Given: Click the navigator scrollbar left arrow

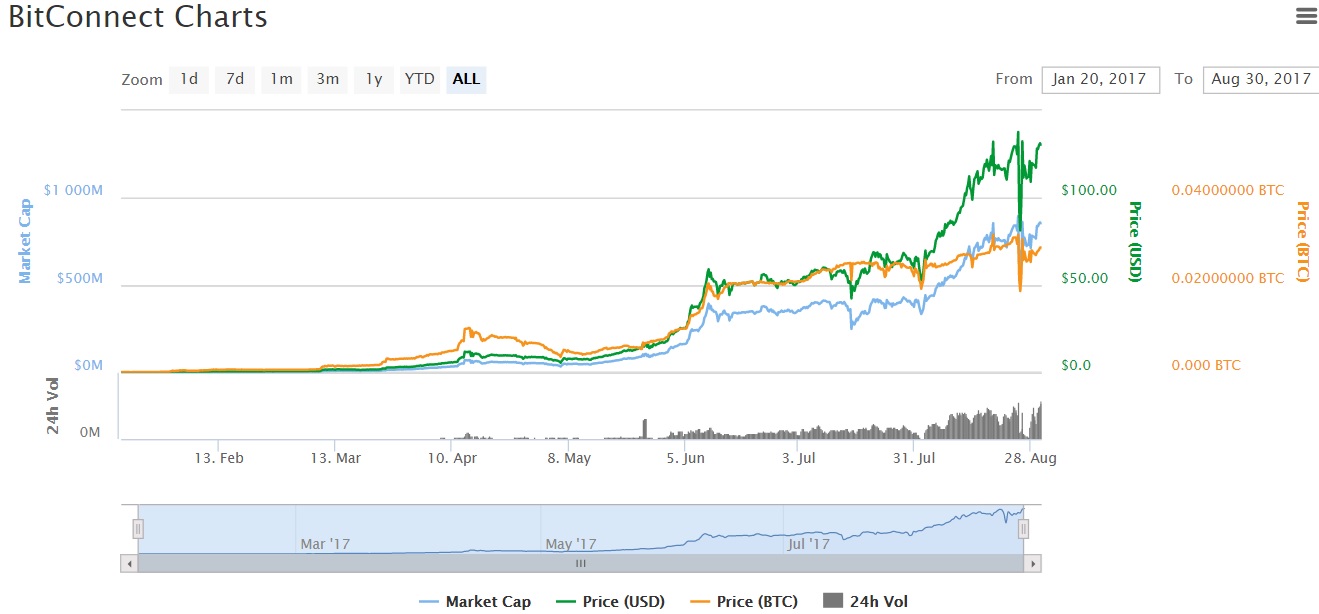Looking at the screenshot, I should tap(129, 564).
